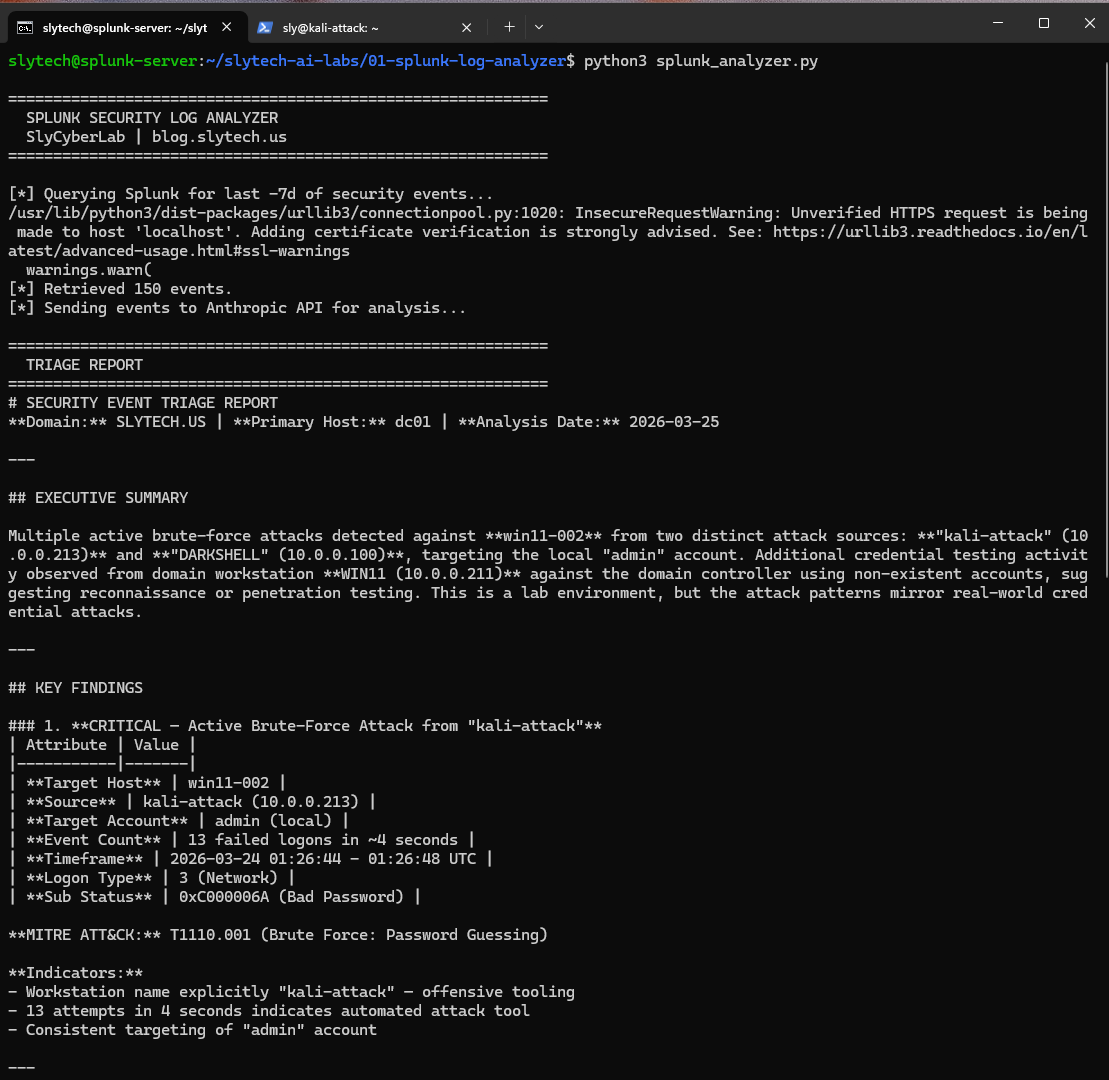1109x1080 pixels.
Task: Click the PowerShell icon on the sly@kali-attack tab
Action: (267, 27)
